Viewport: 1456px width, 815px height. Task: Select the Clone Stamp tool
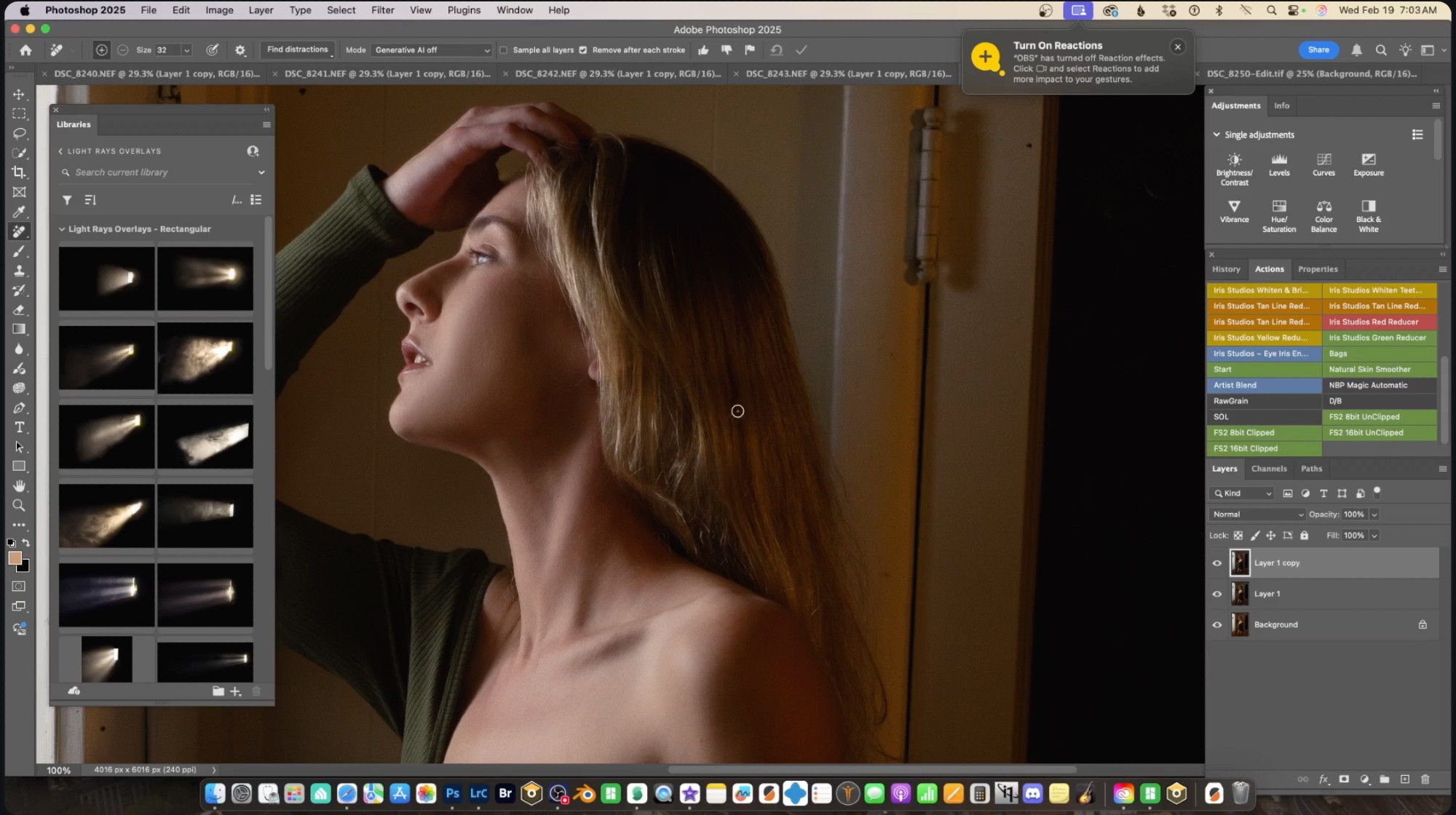coord(19,271)
